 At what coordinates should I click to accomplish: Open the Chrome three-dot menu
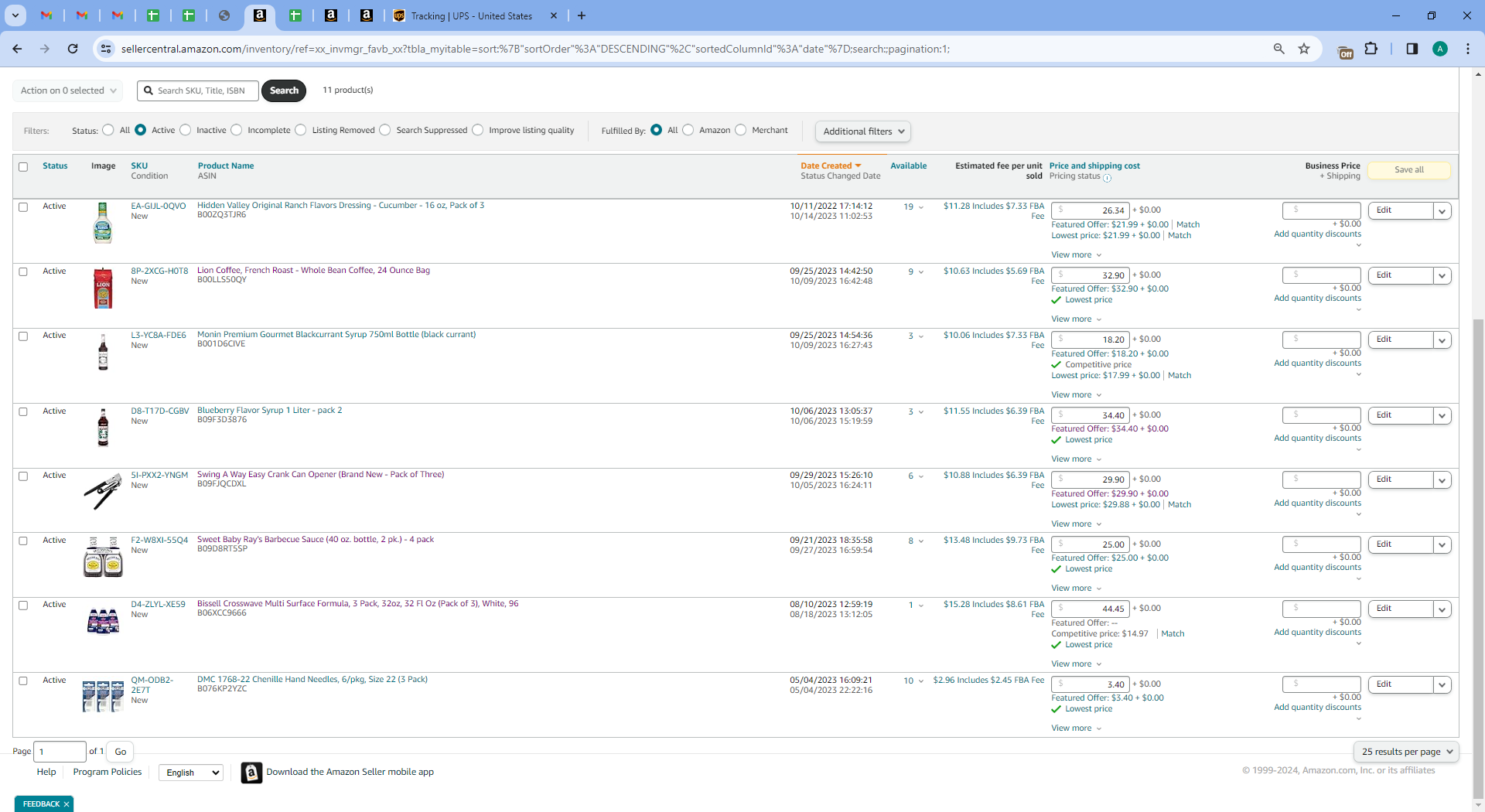[x=1468, y=49]
